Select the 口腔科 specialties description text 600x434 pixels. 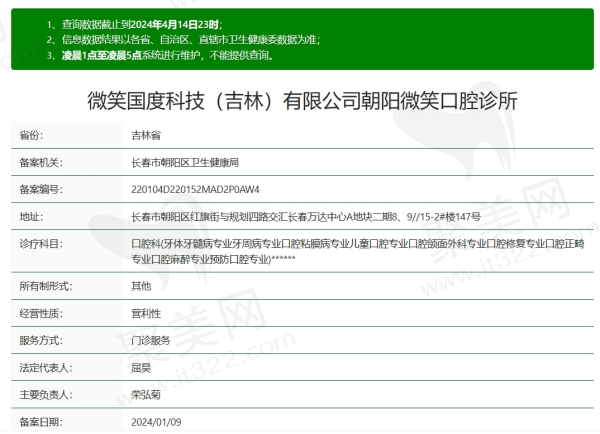[358, 251]
